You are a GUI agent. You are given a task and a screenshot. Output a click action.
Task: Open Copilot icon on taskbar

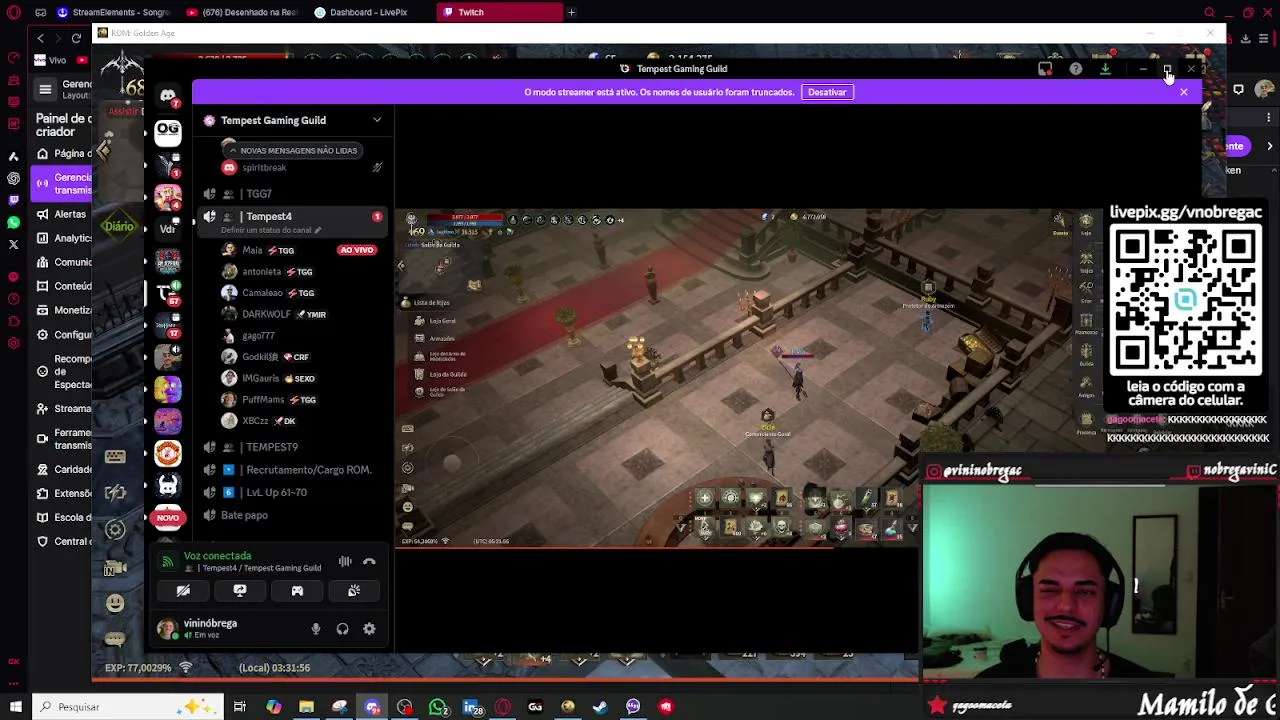(273, 707)
